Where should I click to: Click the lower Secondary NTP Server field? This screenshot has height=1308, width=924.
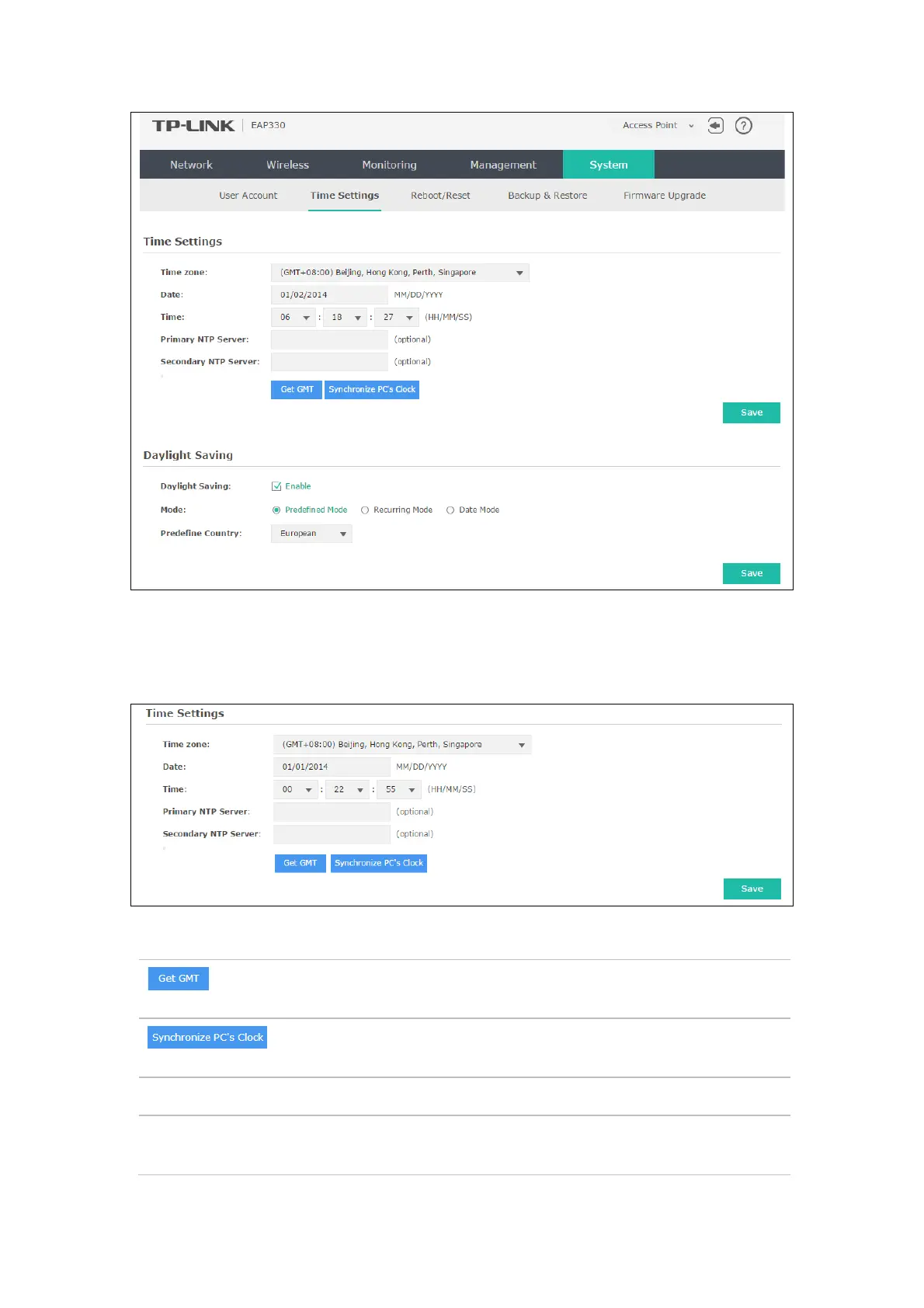click(332, 834)
